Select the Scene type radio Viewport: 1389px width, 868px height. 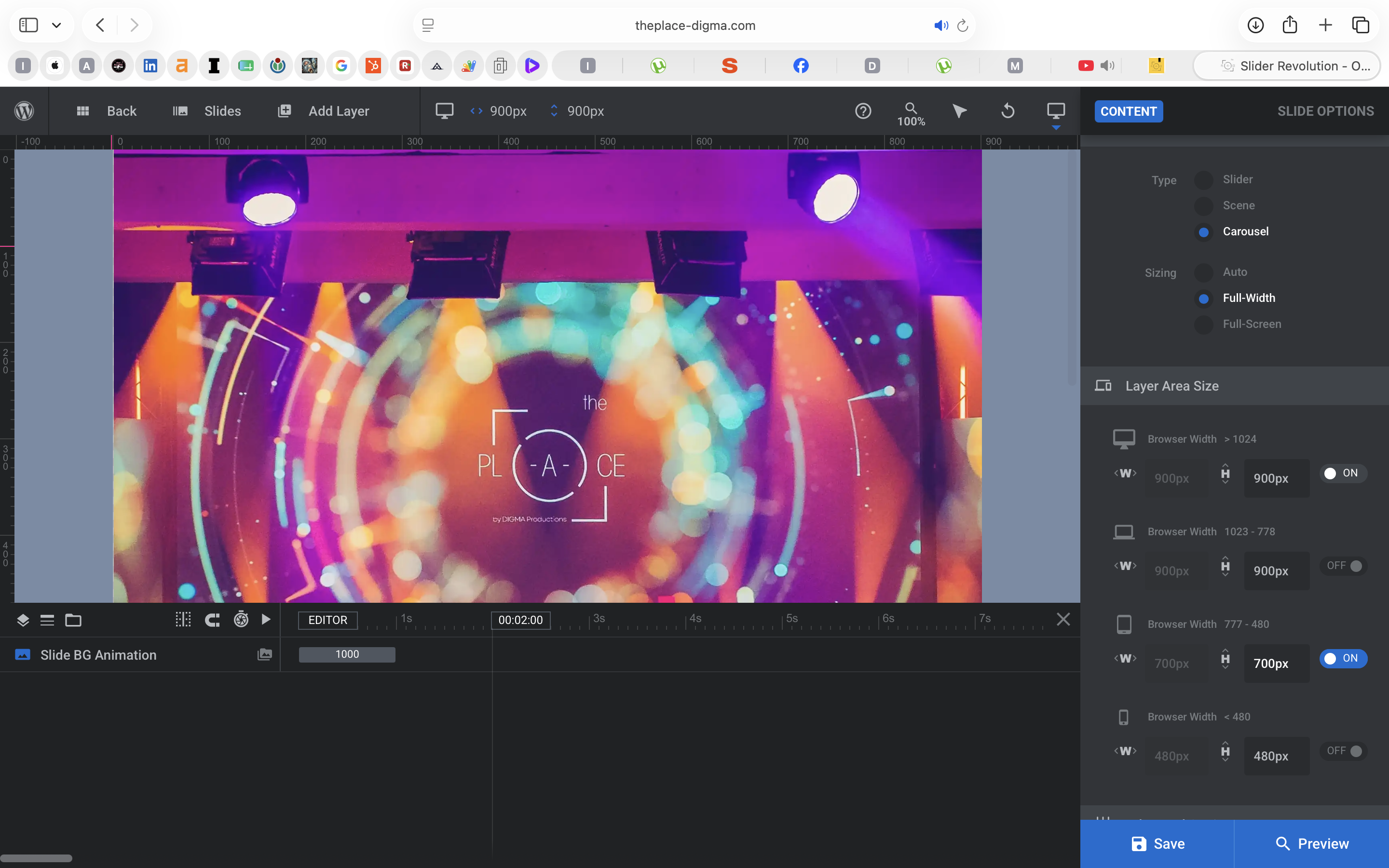click(x=1204, y=206)
